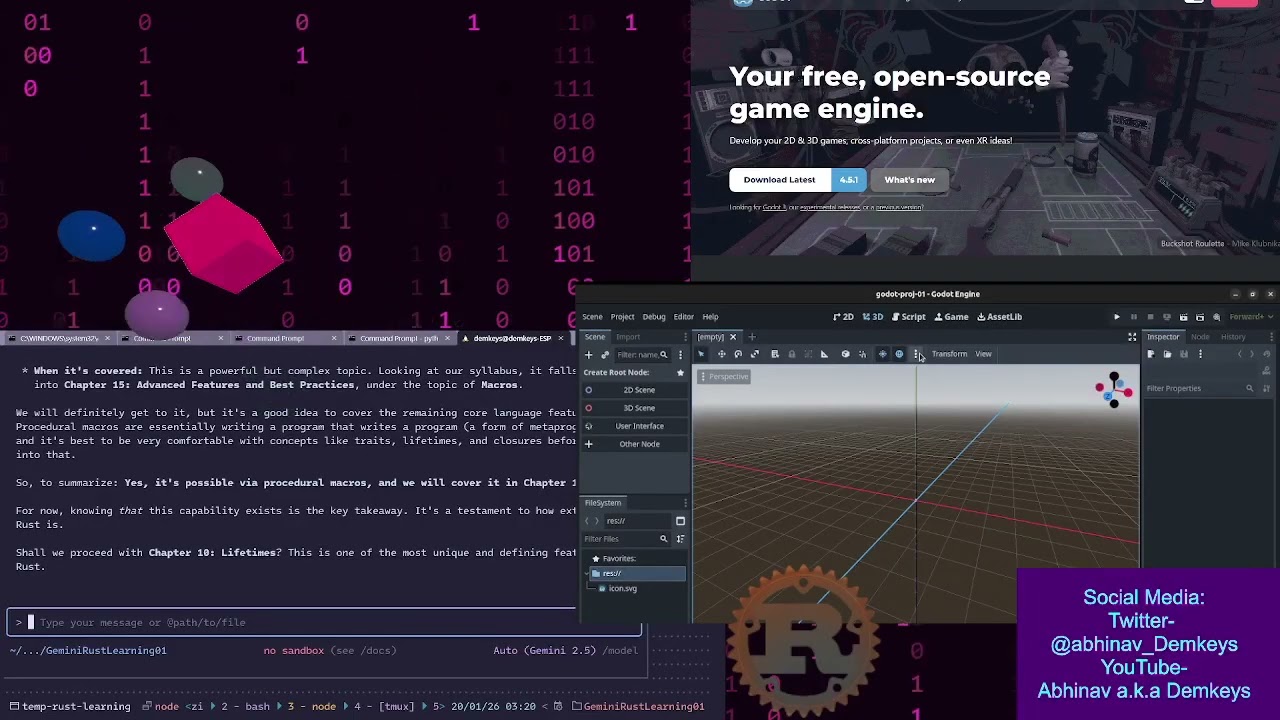The height and width of the screenshot is (720, 1280).
Task: Click the FileSystem split mode icon
Action: pyautogui.click(x=680, y=521)
